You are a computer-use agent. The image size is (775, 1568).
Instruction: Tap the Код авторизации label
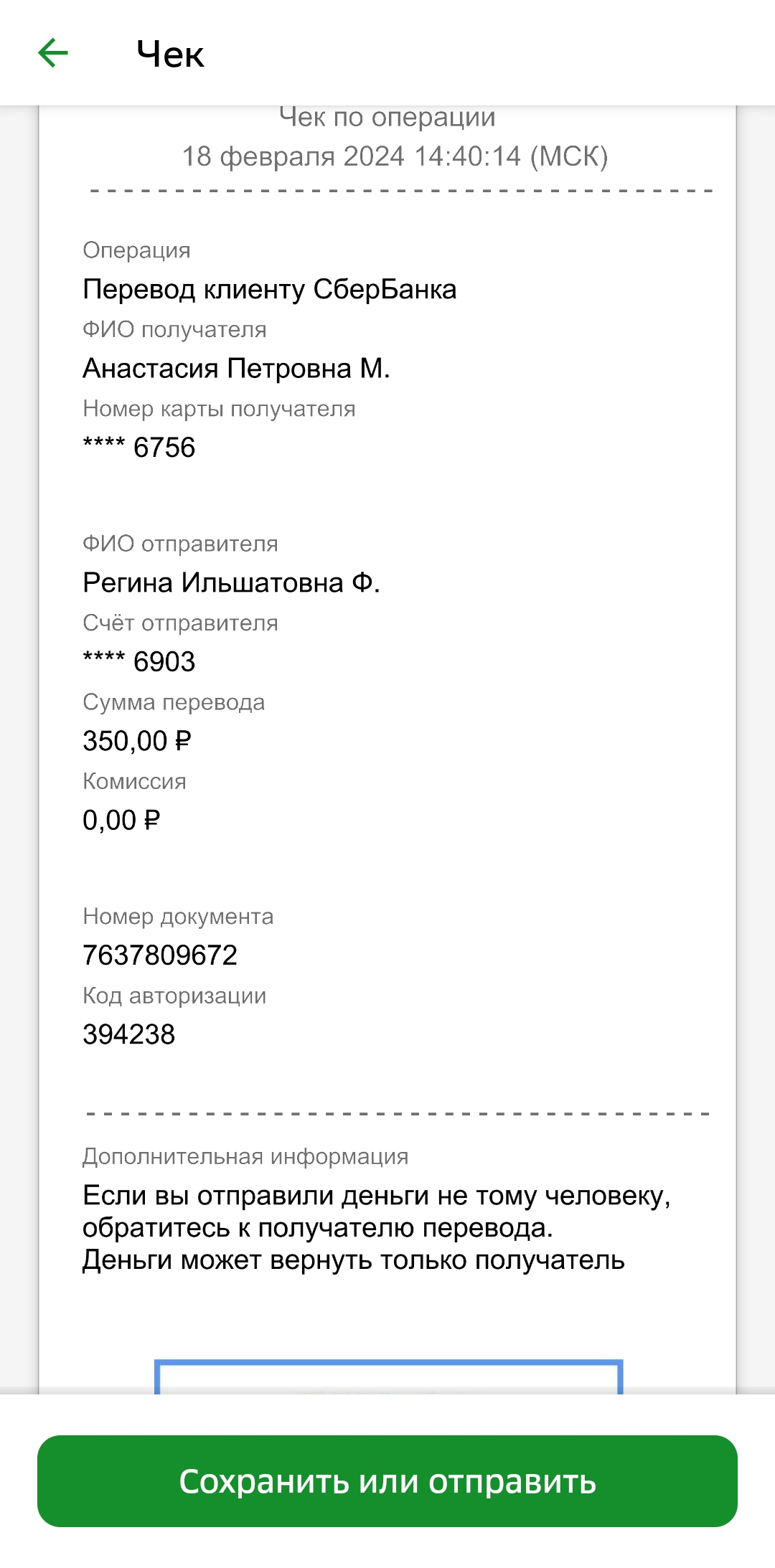(x=174, y=996)
